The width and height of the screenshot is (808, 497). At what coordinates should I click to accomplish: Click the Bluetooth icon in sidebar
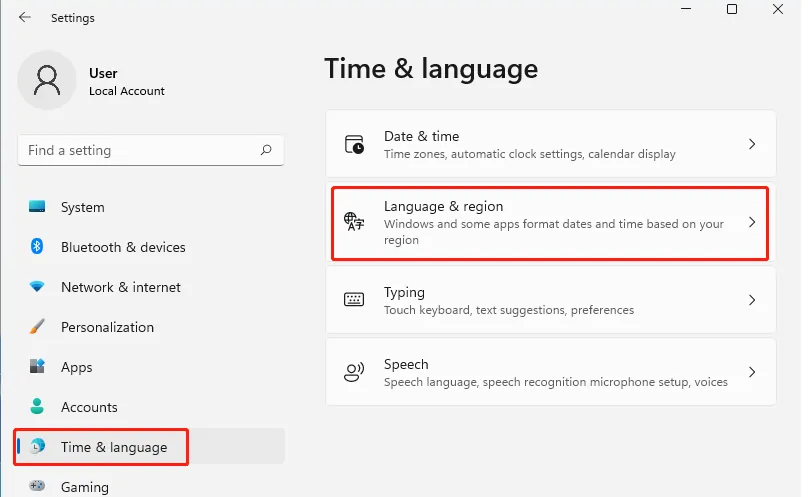coord(37,246)
